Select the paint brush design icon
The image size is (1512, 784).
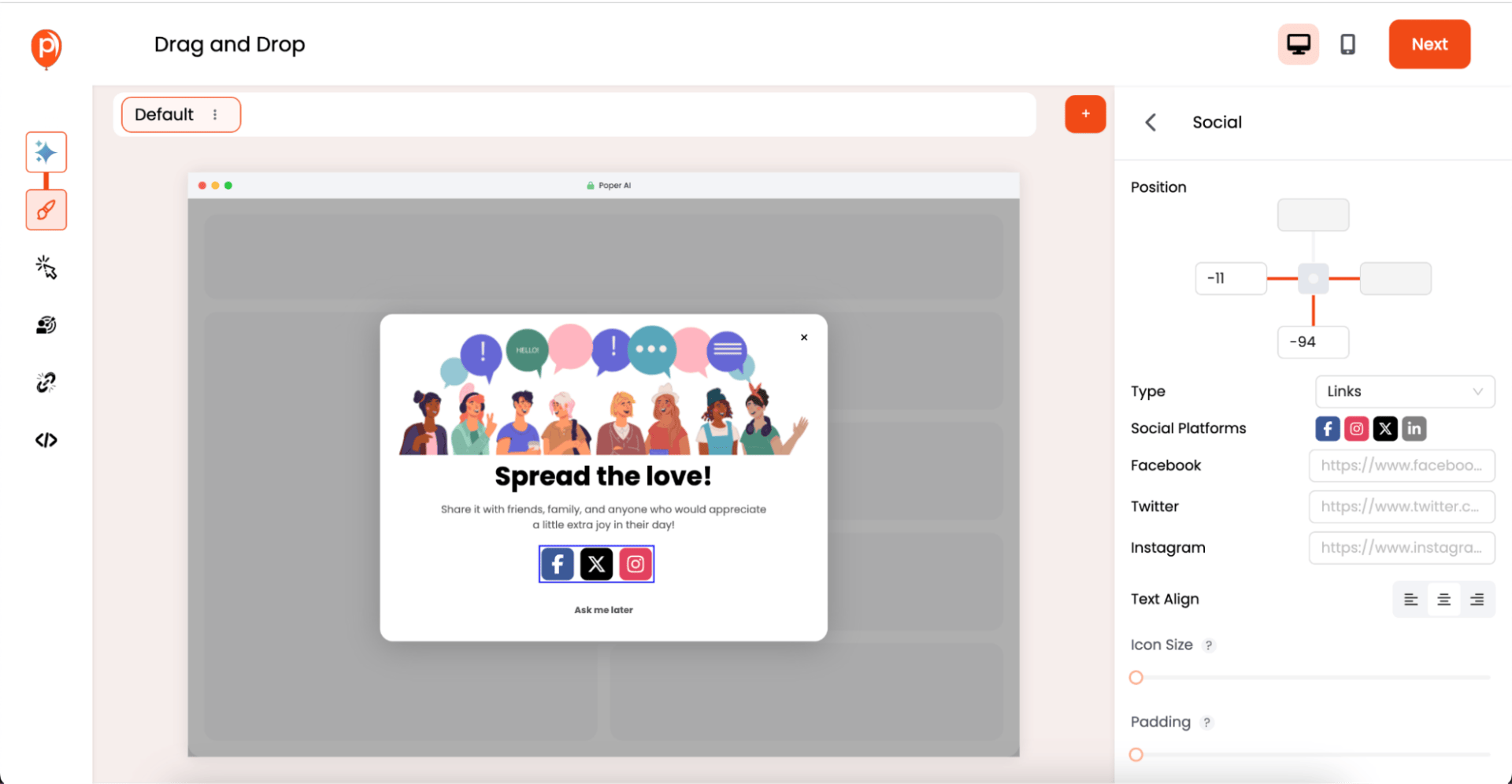[46, 210]
